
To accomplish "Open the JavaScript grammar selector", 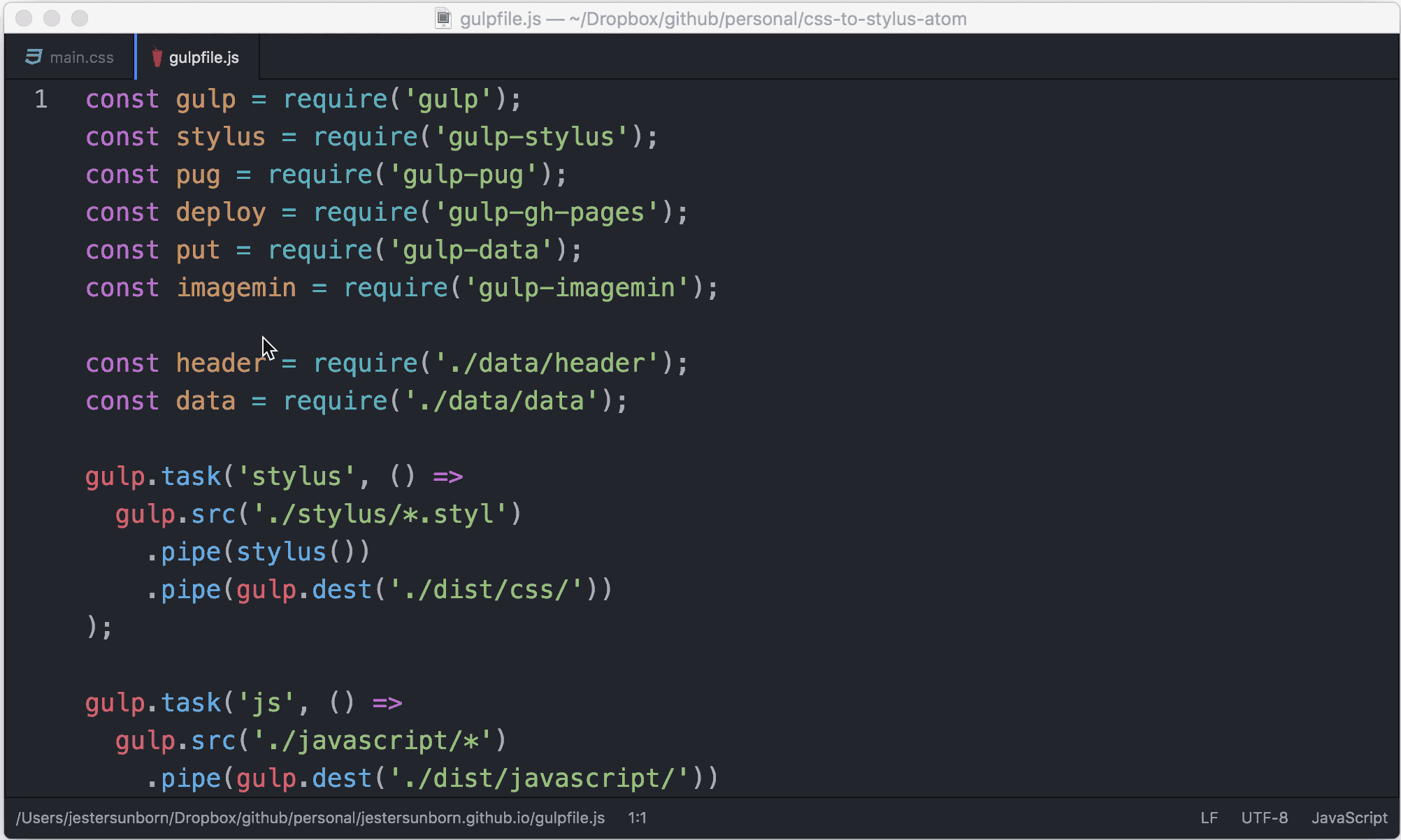I will 1349,818.
